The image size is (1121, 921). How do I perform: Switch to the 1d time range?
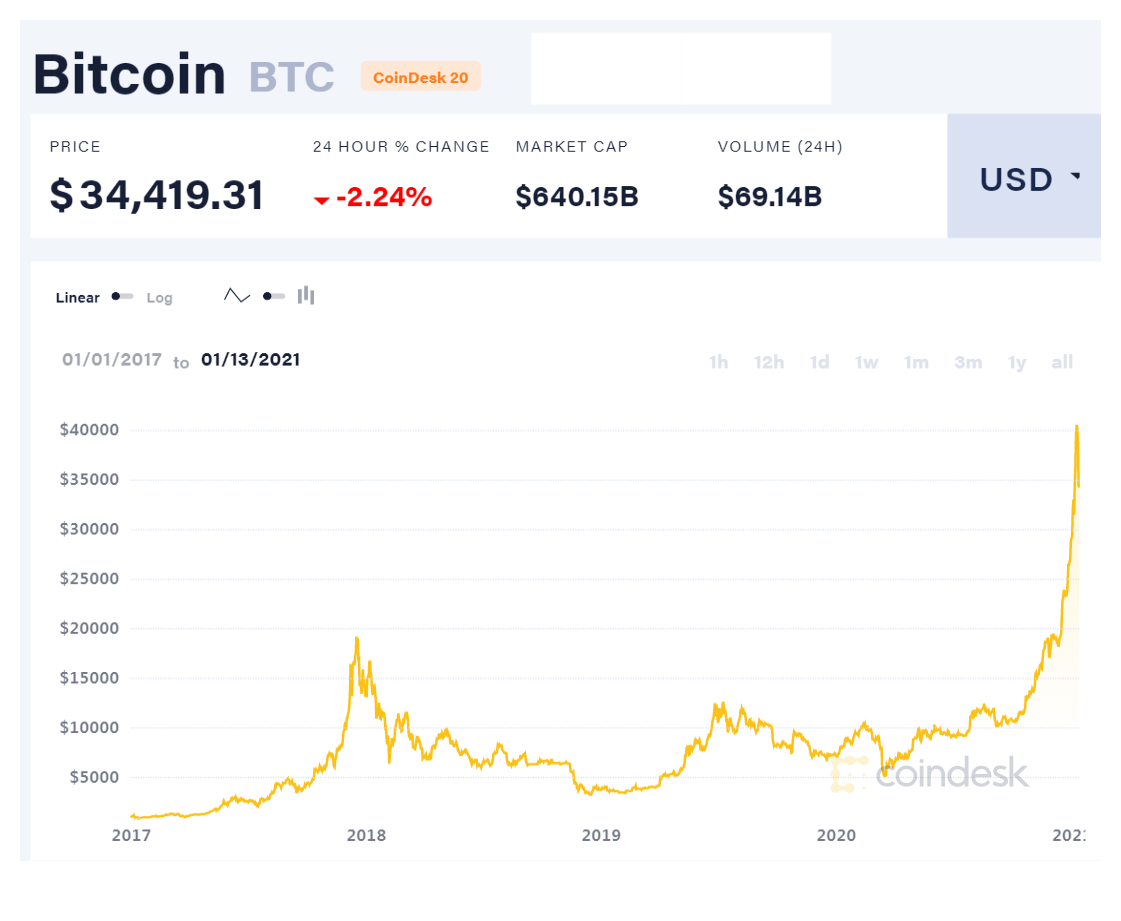[x=819, y=362]
